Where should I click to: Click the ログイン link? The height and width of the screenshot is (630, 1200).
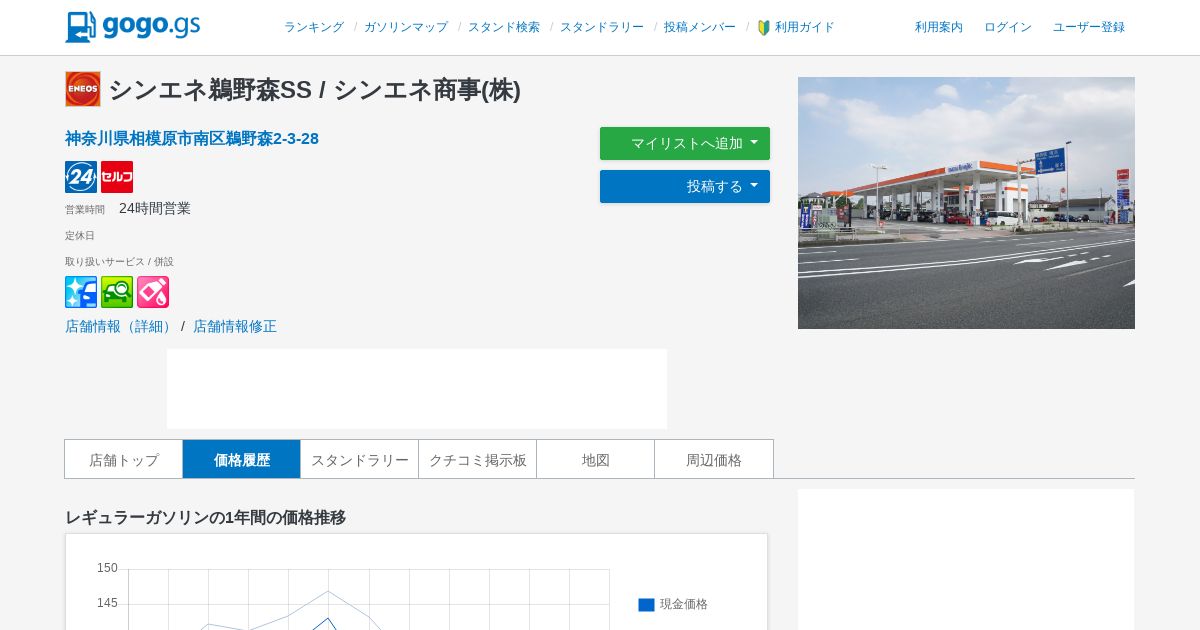1008,27
